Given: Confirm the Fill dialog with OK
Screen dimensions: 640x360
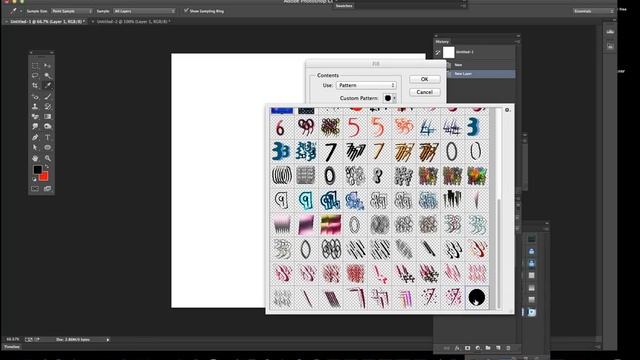Looking at the screenshot, I should click(424, 79).
